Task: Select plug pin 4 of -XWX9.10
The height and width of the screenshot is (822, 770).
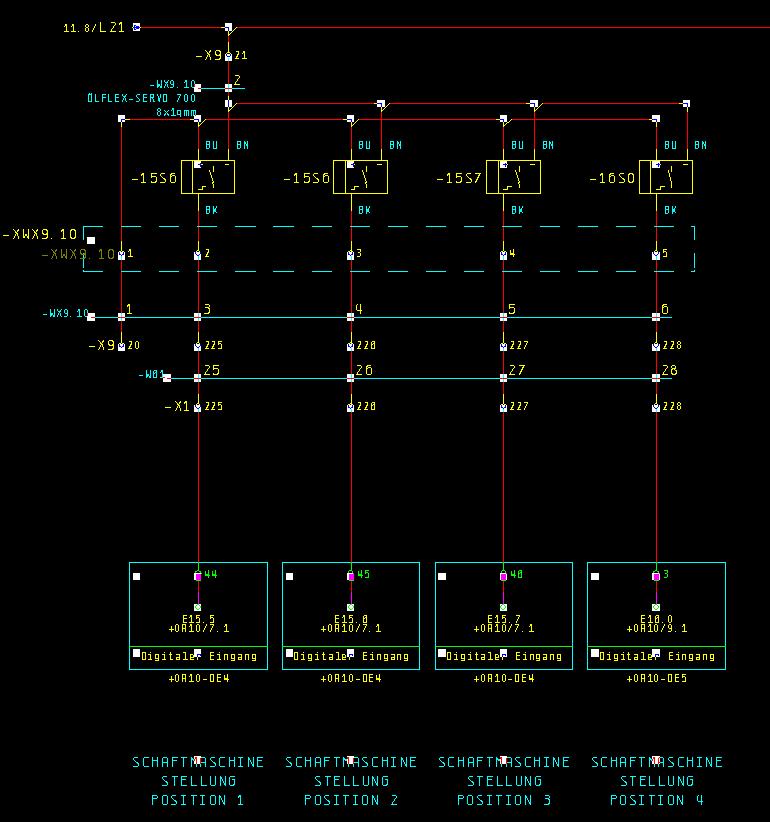Action: tap(503, 255)
